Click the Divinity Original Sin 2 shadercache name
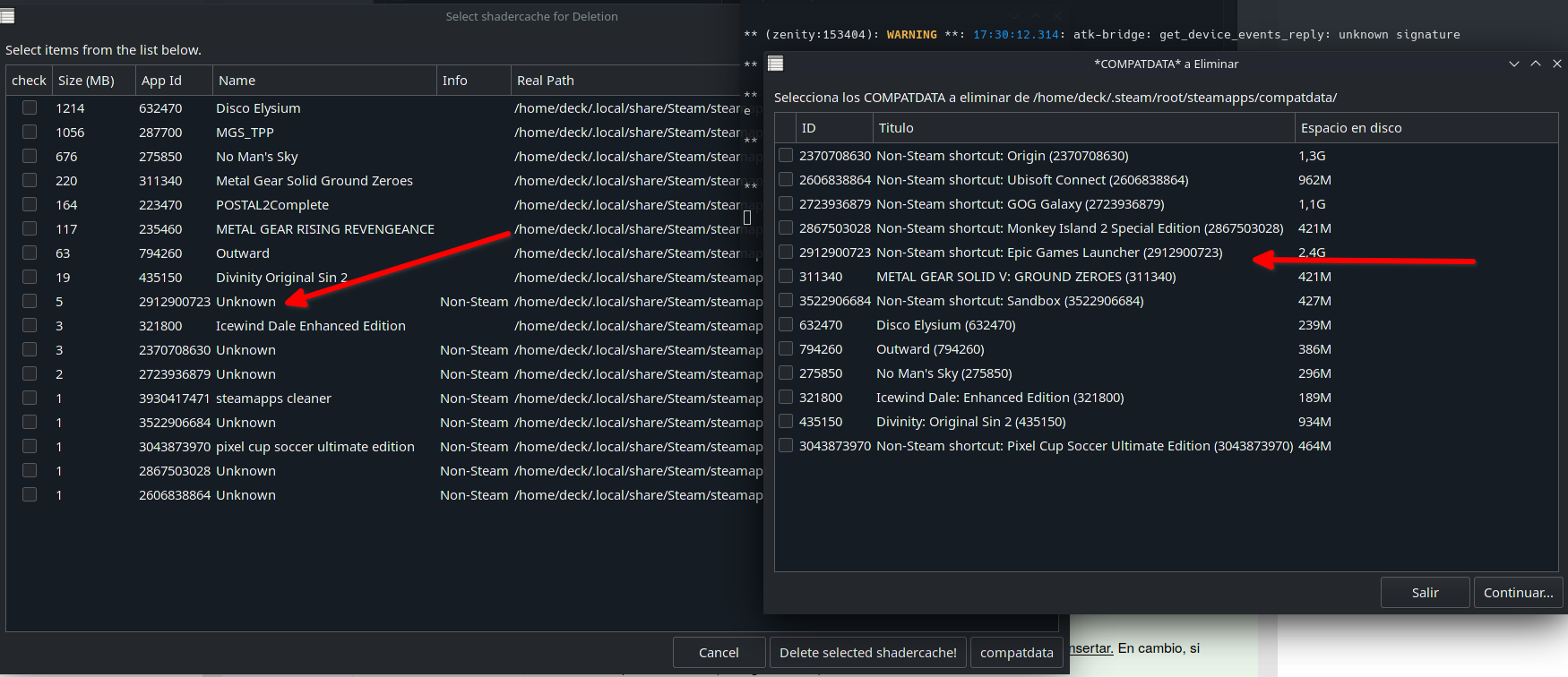The image size is (1568, 677). tap(281, 278)
